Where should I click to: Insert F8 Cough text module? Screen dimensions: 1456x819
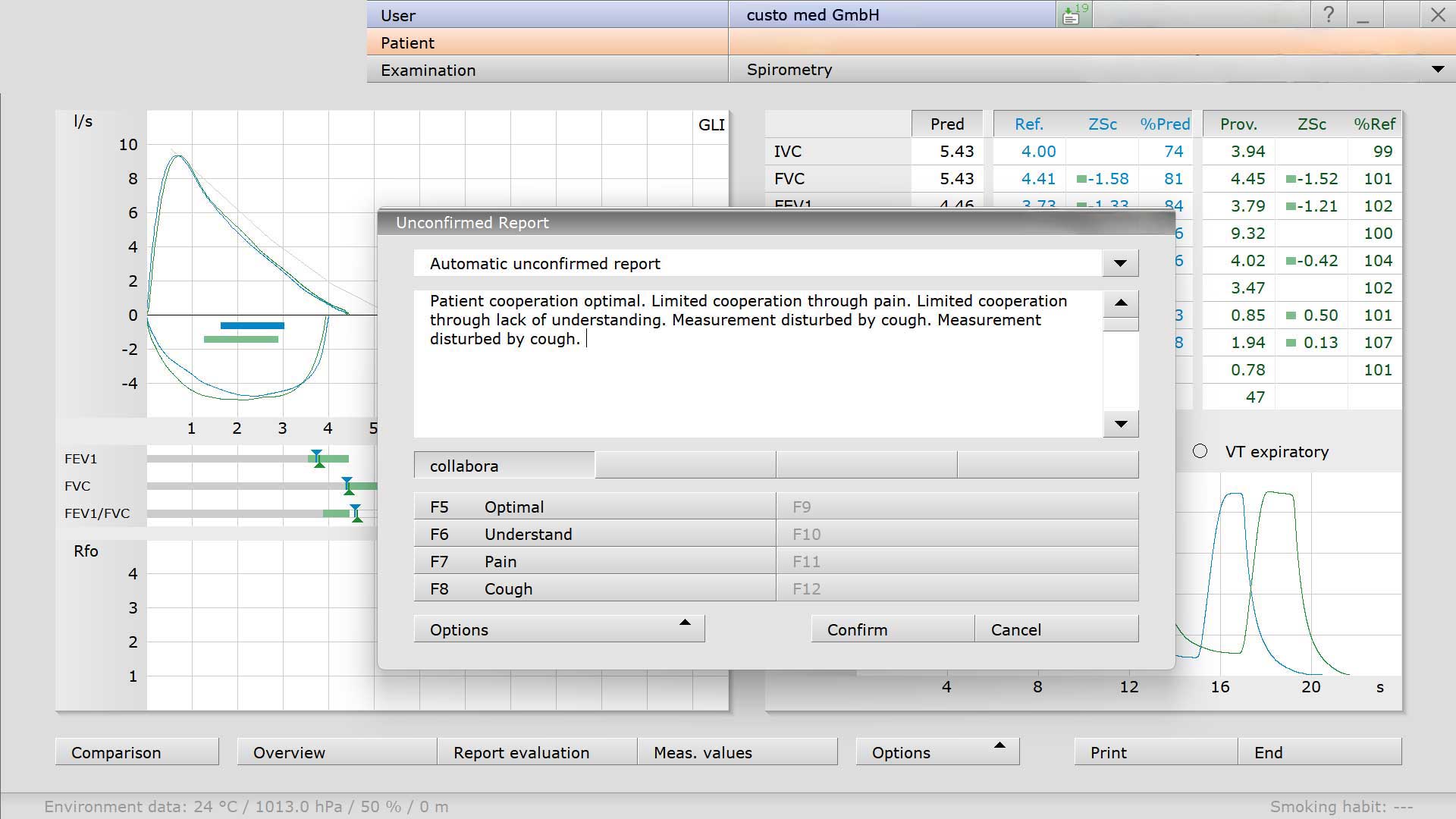(595, 588)
